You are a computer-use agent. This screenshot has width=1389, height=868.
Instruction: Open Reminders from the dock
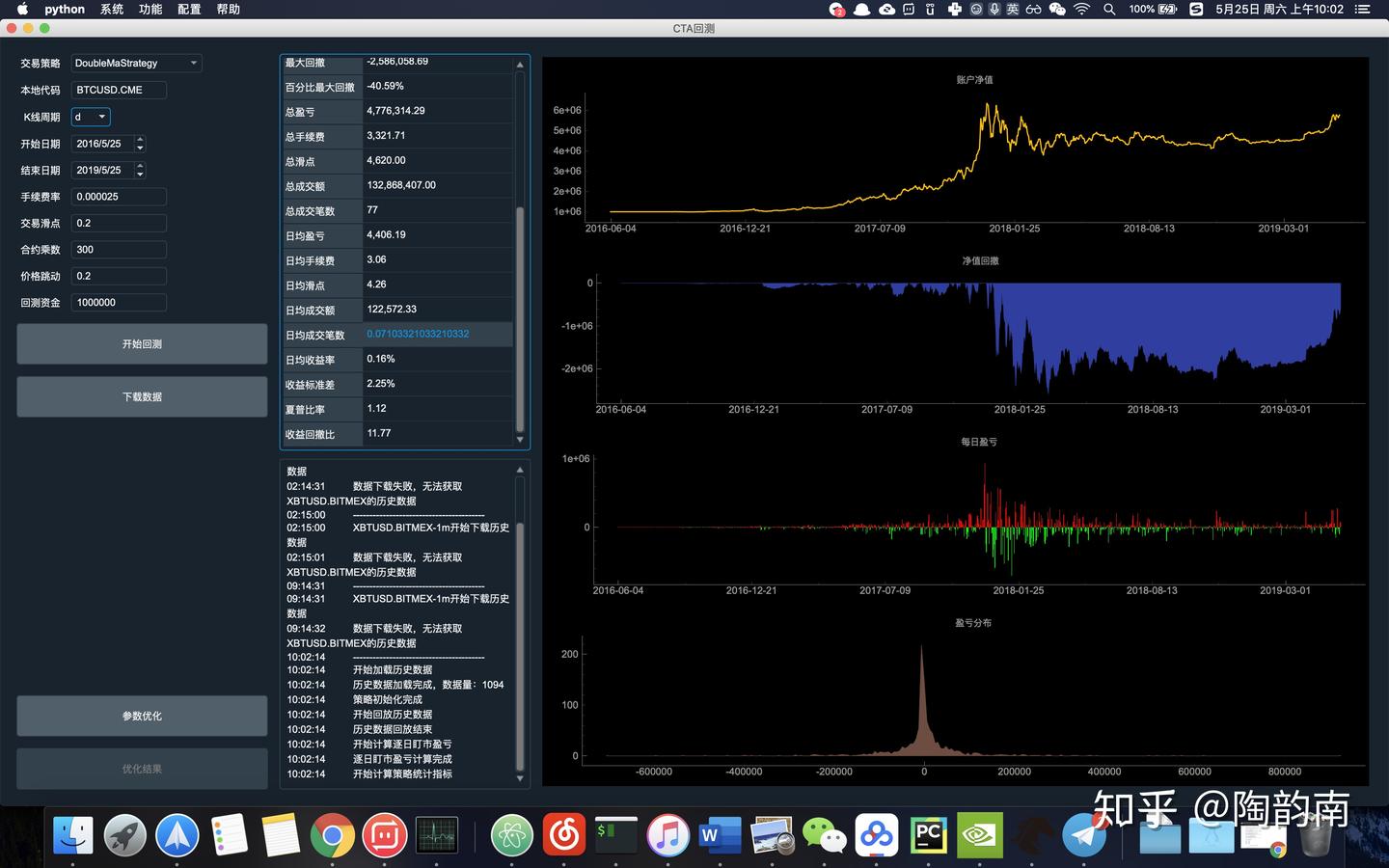coord(230,835)
